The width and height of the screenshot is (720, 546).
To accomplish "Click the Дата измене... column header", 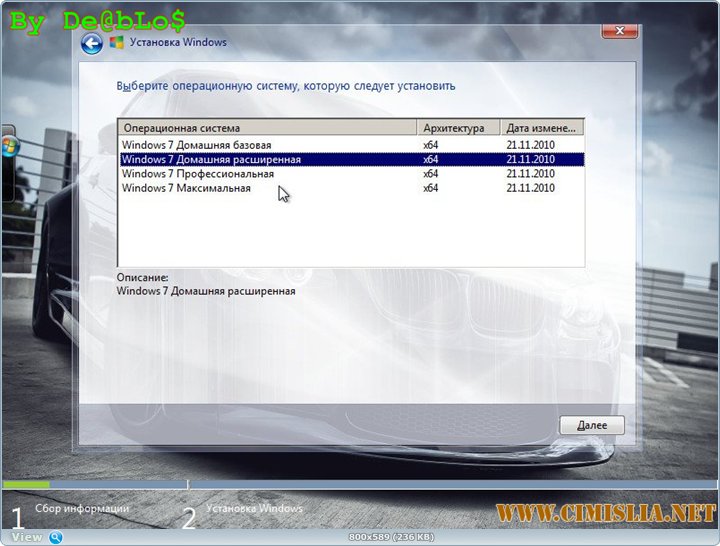I will [x=542, y=128].
